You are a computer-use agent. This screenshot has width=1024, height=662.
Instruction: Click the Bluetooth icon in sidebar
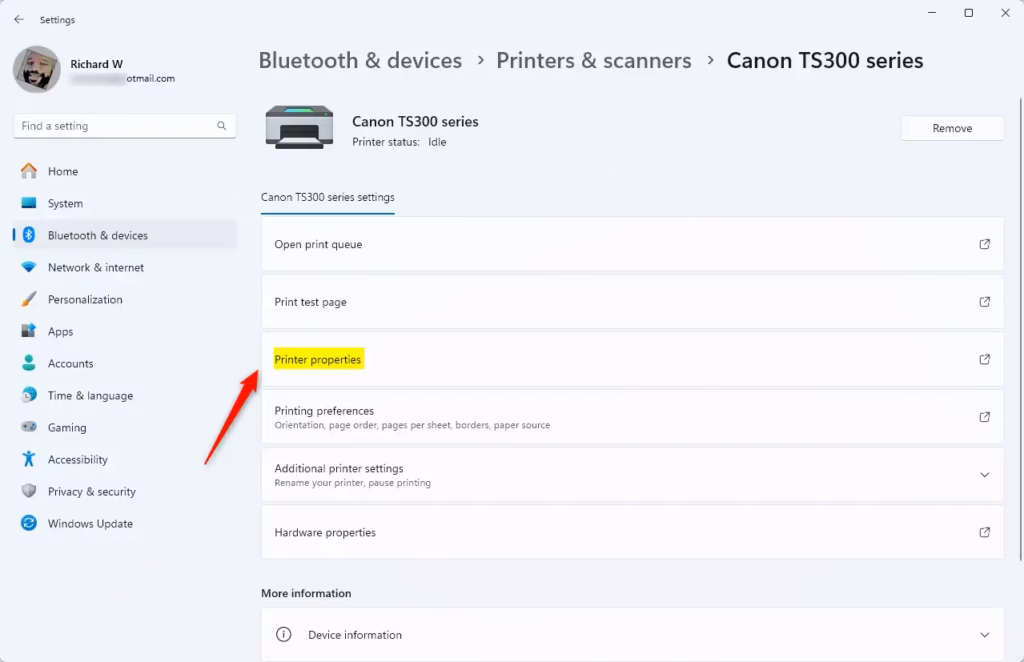(x=29, y=235)
